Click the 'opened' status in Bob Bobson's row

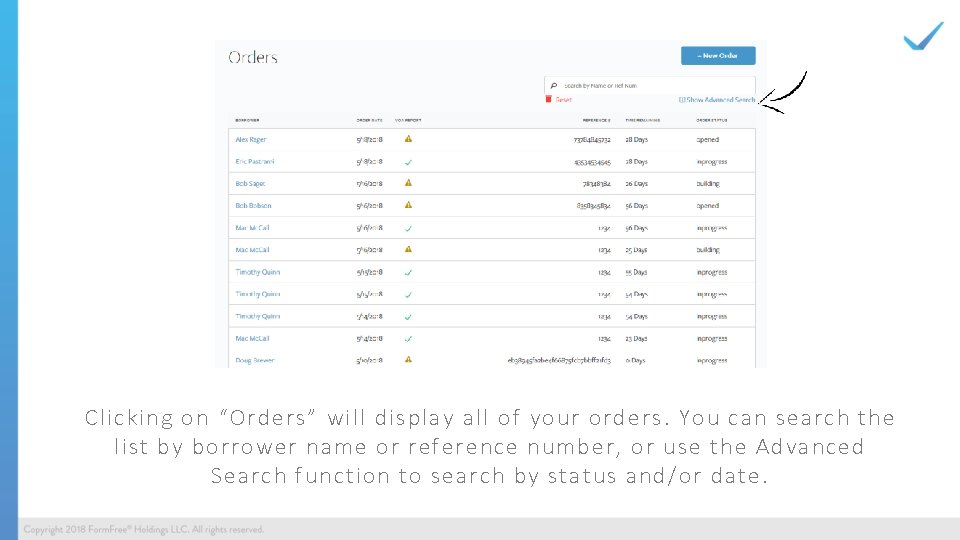tap(708, 206)
